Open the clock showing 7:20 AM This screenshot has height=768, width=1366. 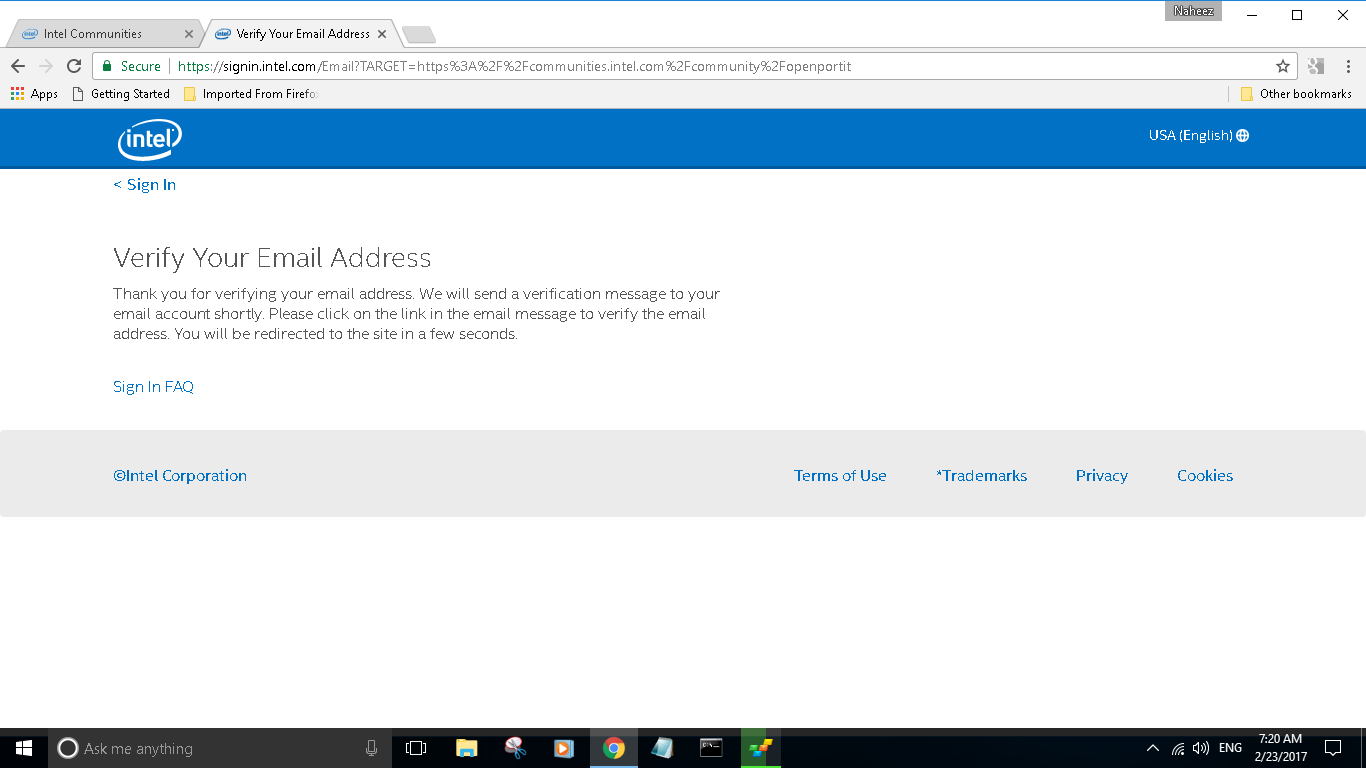coord(1280,748)
